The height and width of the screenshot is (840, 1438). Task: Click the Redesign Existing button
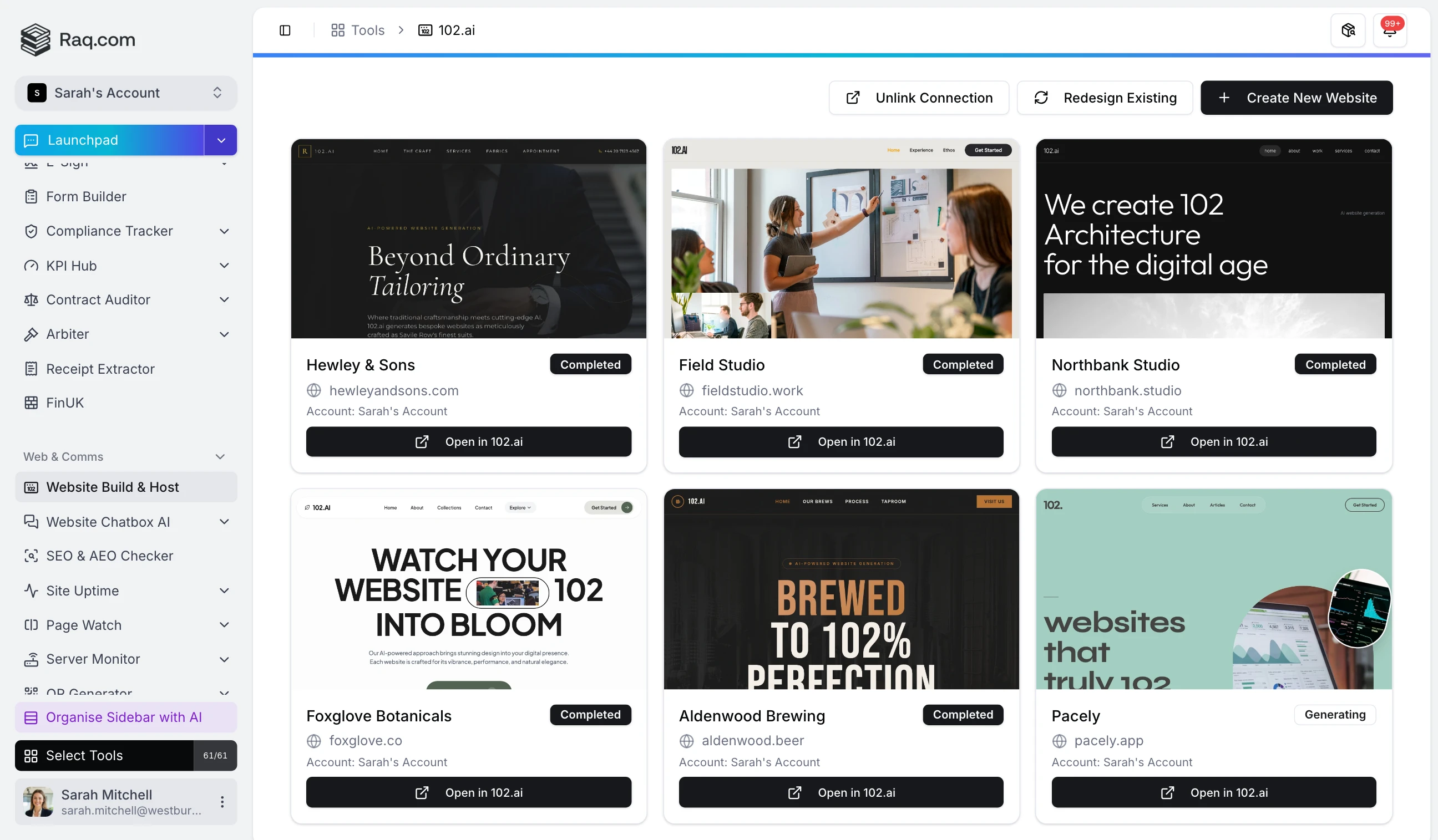click(1105, 98)
